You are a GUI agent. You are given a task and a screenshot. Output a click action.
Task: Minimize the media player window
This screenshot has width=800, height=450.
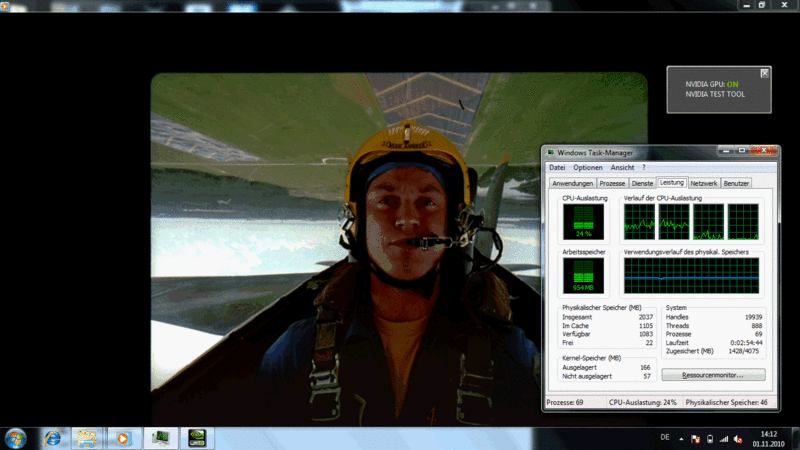746,5
